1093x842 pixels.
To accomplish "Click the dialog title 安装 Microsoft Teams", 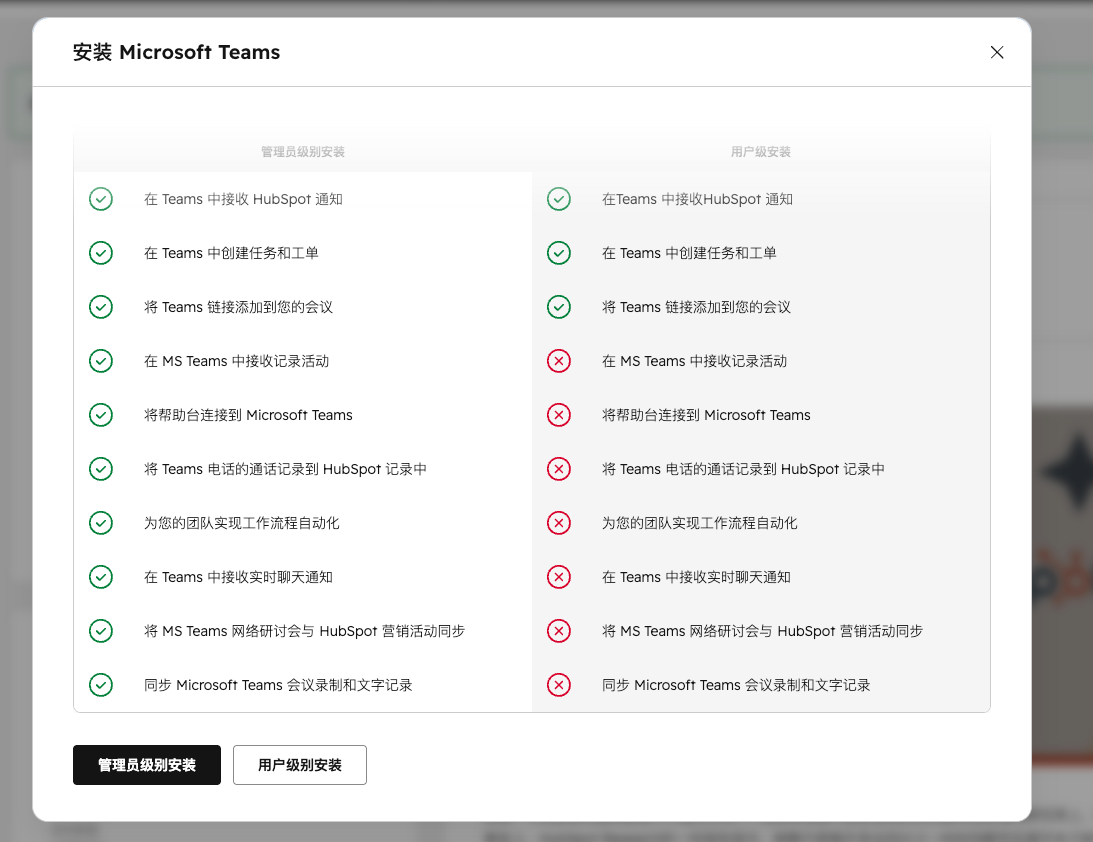I will coord(176,52).
